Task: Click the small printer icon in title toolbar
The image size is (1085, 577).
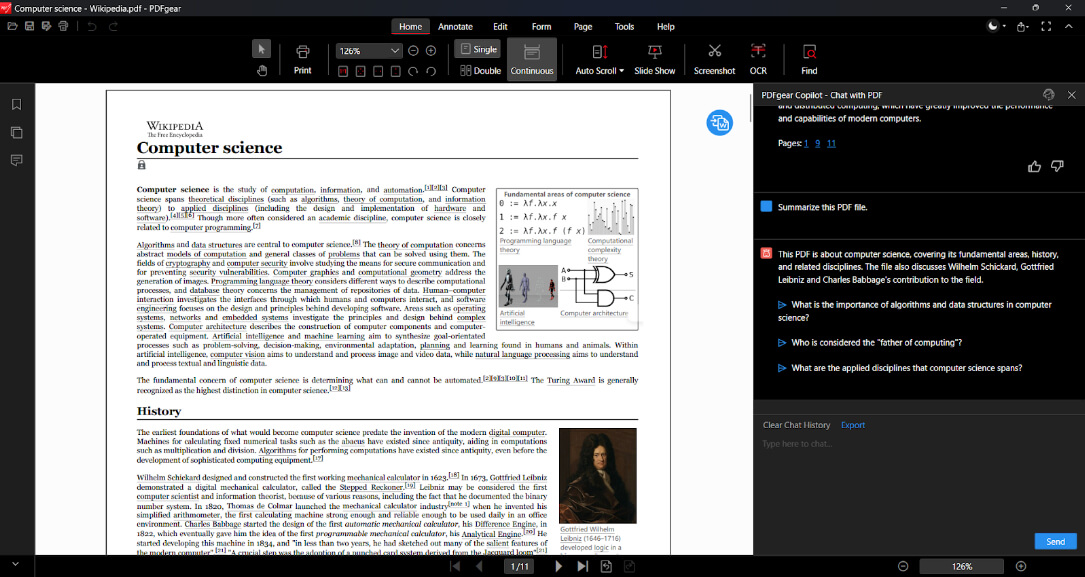Action: click(x=64, y=26)
